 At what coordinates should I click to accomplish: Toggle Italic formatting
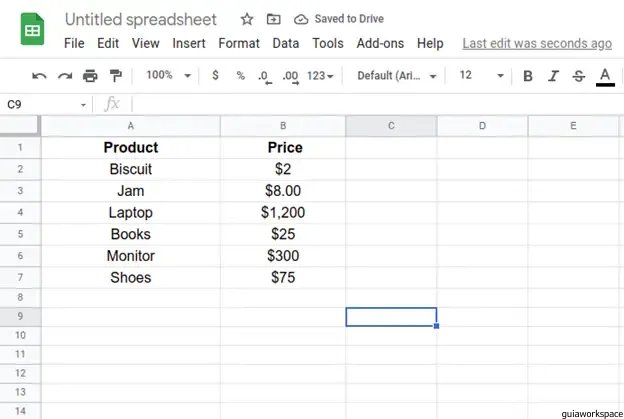553,76
